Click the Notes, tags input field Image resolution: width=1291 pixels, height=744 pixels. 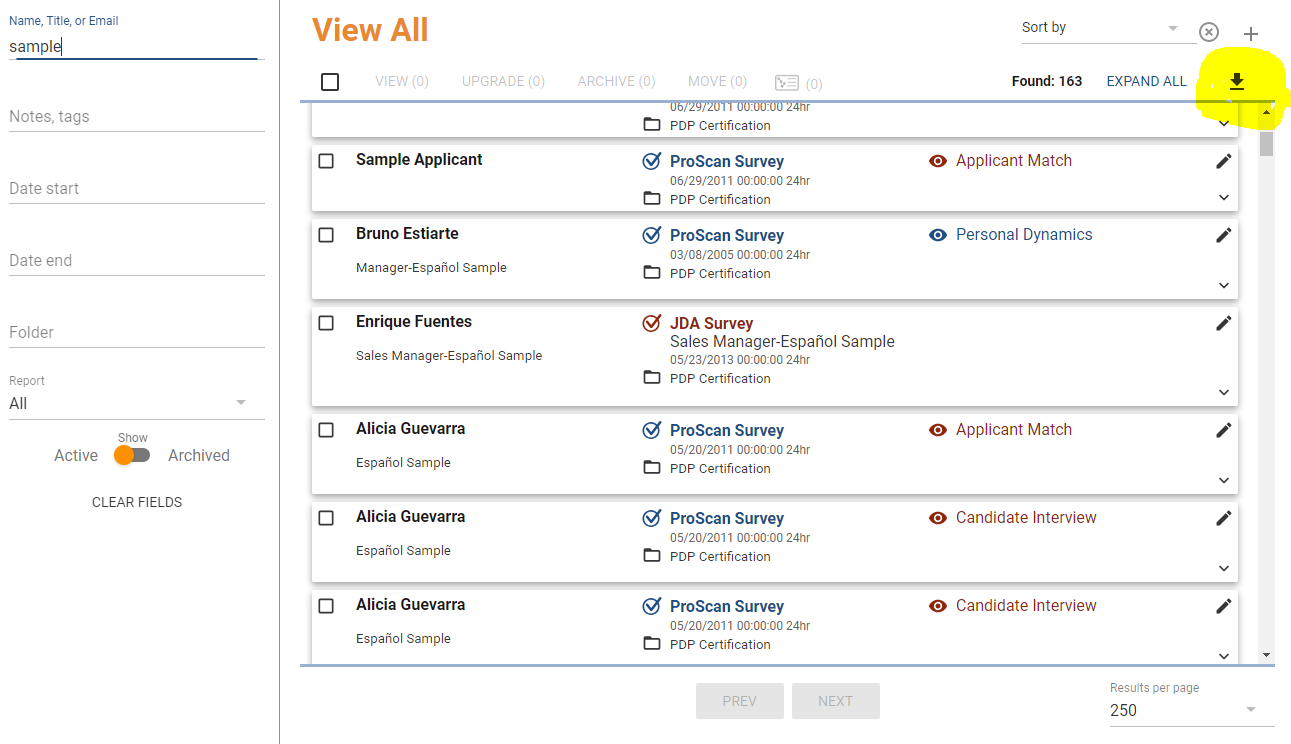[136, 117]
